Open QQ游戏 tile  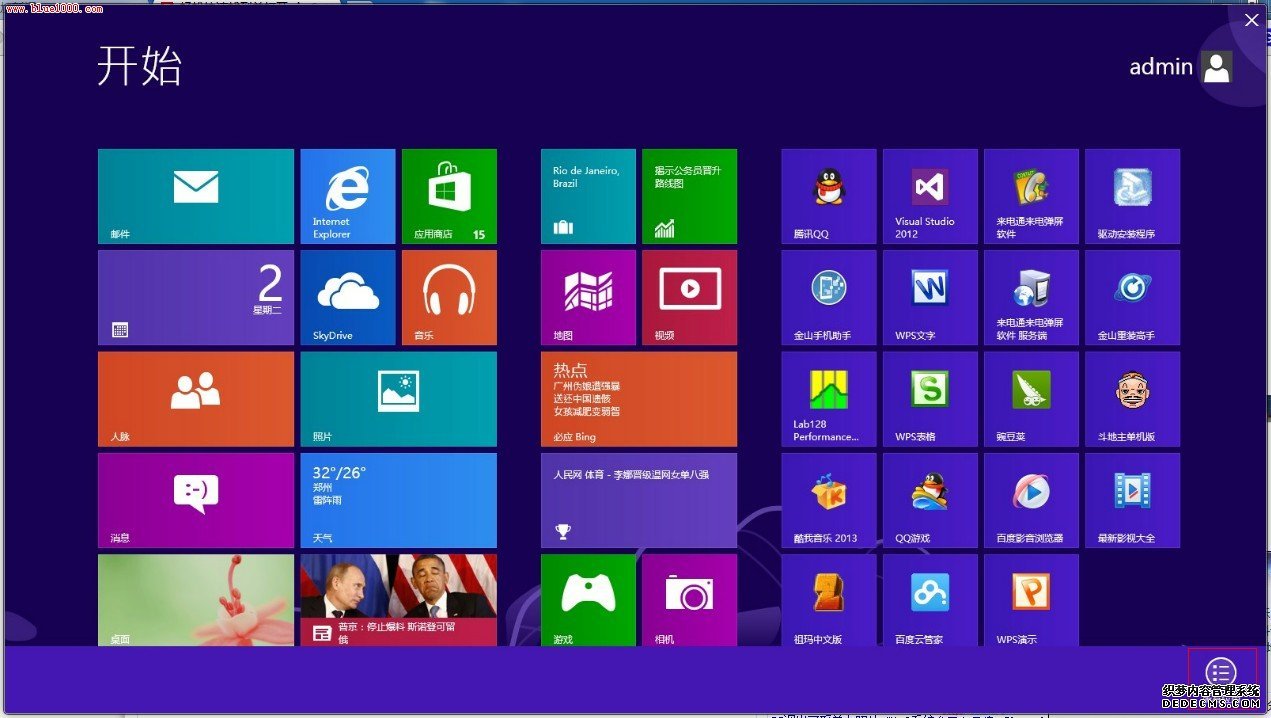930,500
